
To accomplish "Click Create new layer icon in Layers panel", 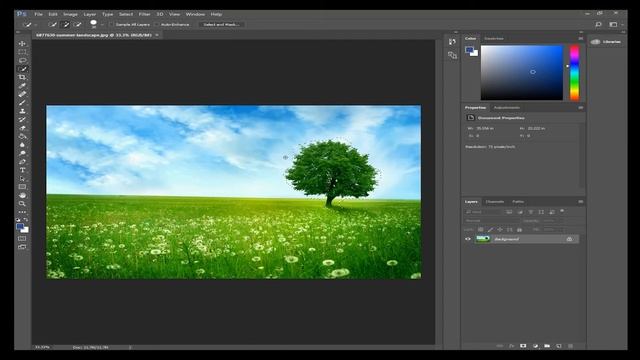I will 559,346.
